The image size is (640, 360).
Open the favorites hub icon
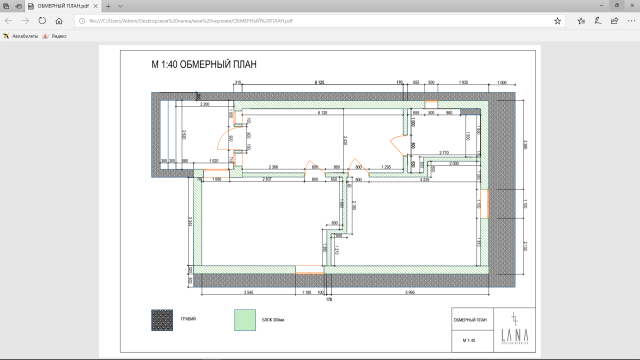[x=581, y=21]
